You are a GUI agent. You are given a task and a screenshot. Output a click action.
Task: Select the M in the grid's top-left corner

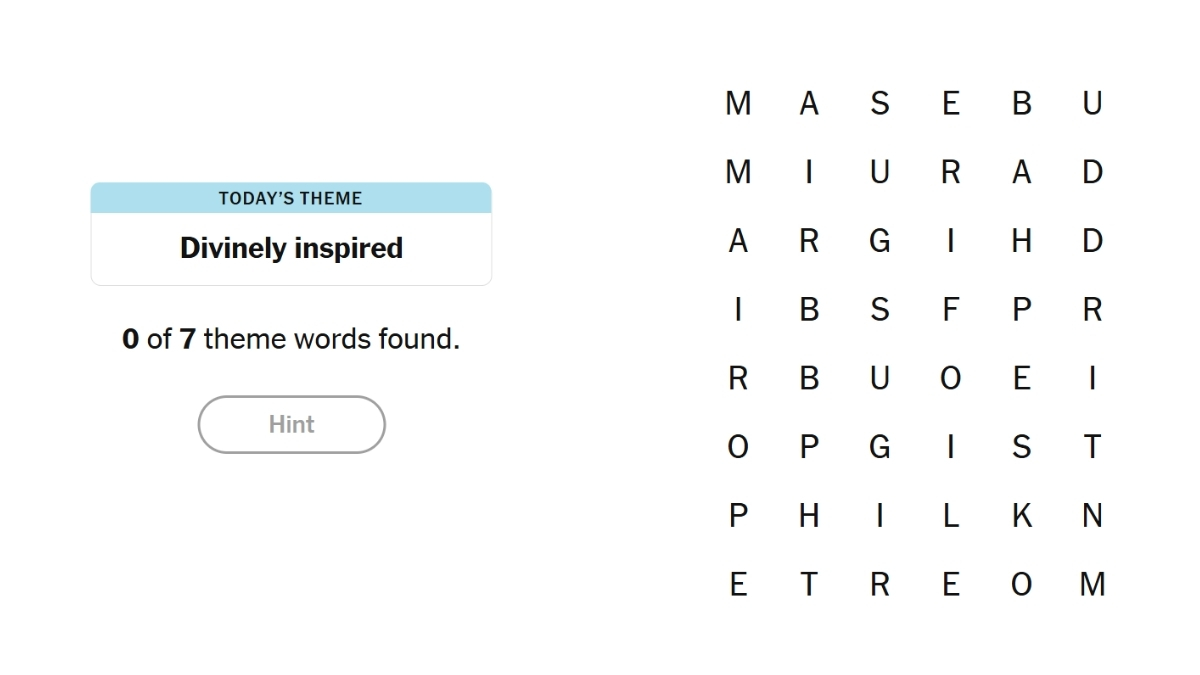pos(738,103)
